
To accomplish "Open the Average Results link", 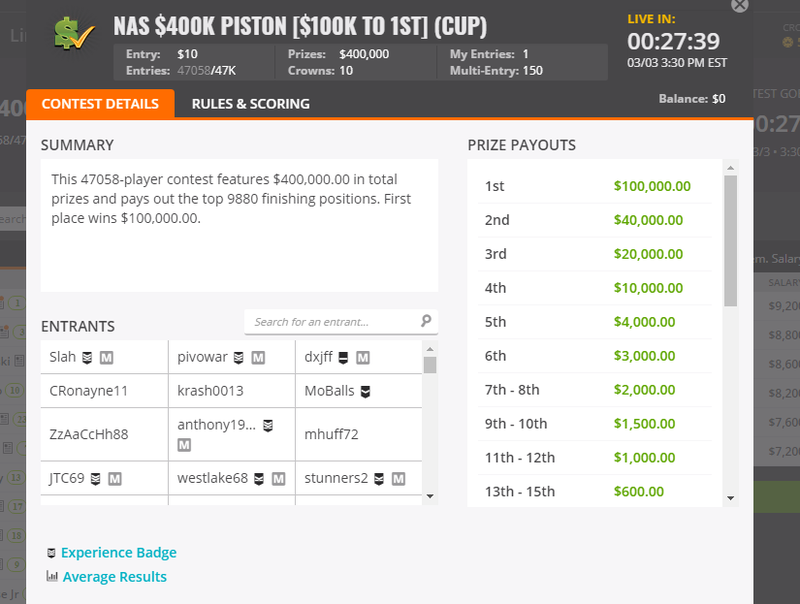I will (x=114, y=576).
